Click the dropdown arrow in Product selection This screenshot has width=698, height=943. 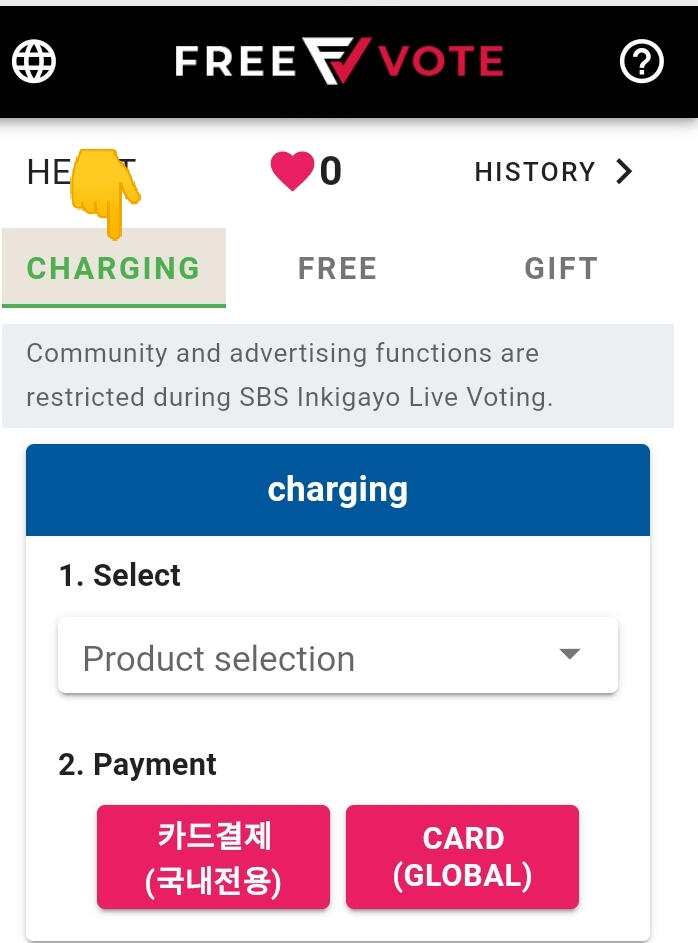coord(569,655)
